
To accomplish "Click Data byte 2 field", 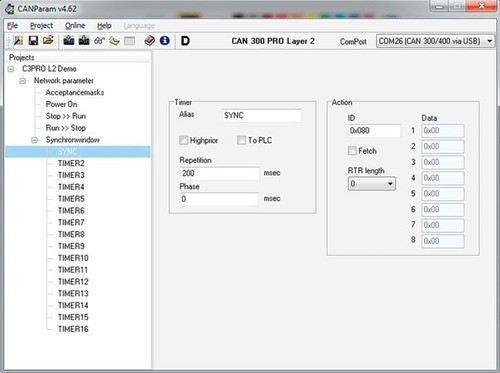I will 443,146.
